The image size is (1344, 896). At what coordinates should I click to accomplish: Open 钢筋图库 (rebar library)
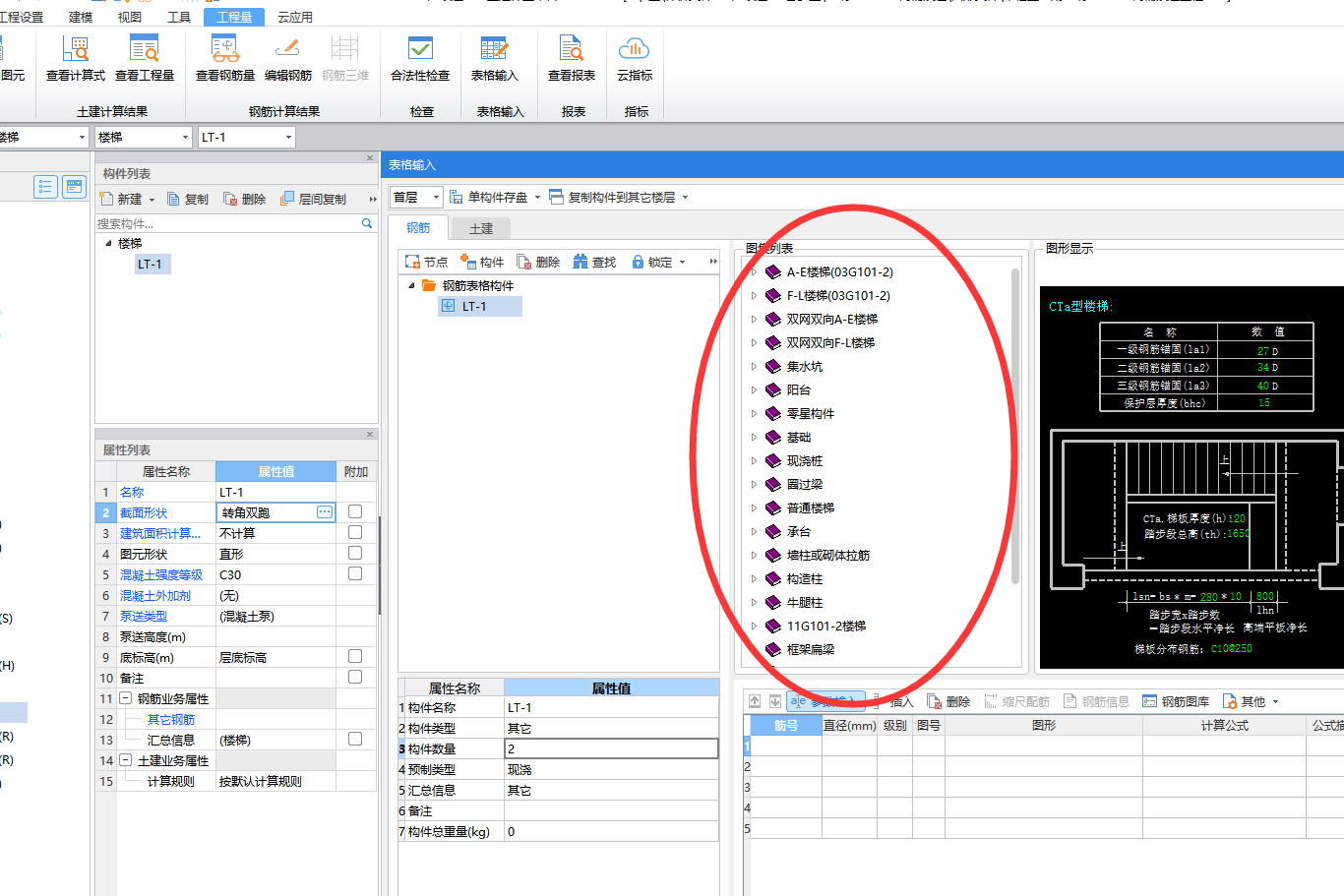1176,701
